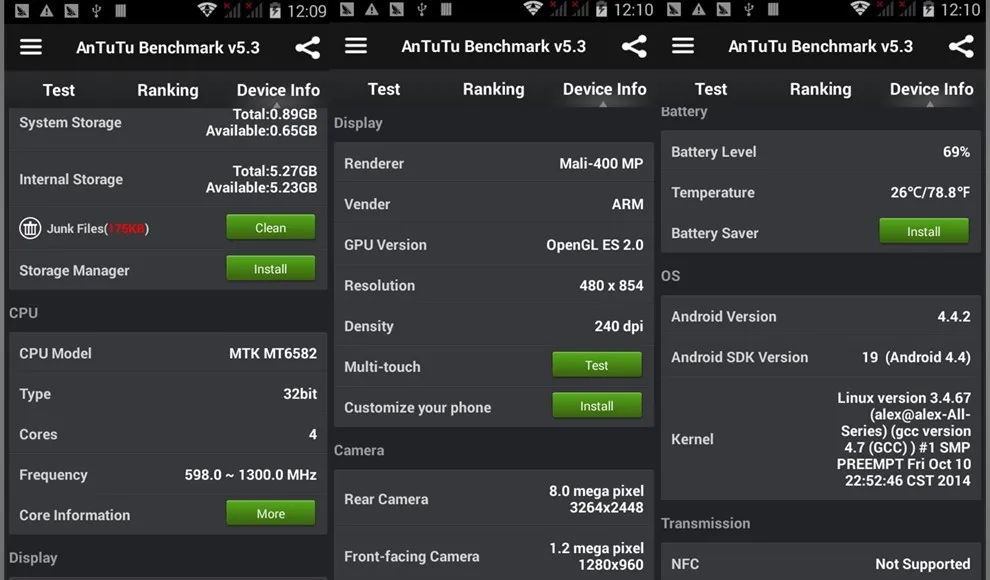This screenshot has width=990, height=580.
Task: Click Internal Storage row label
Action: (71, 179)
